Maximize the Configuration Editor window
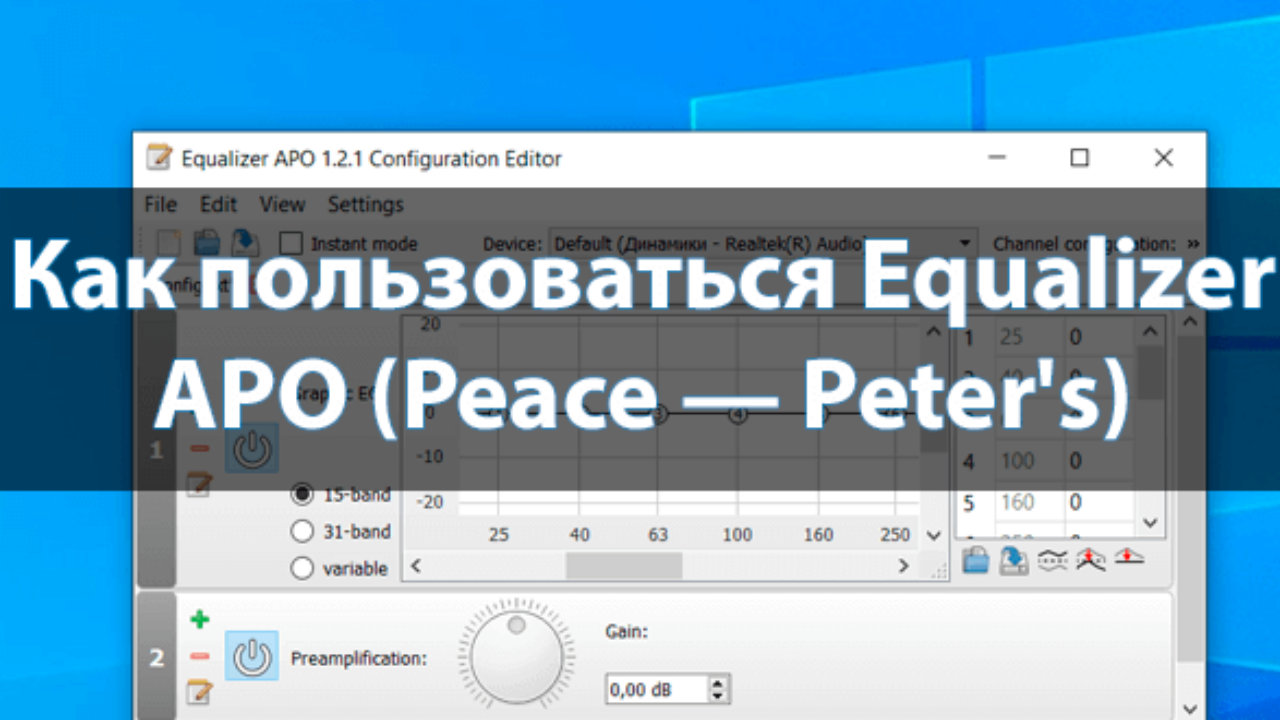This screenshot has height=720, width=1280. 1079,158
